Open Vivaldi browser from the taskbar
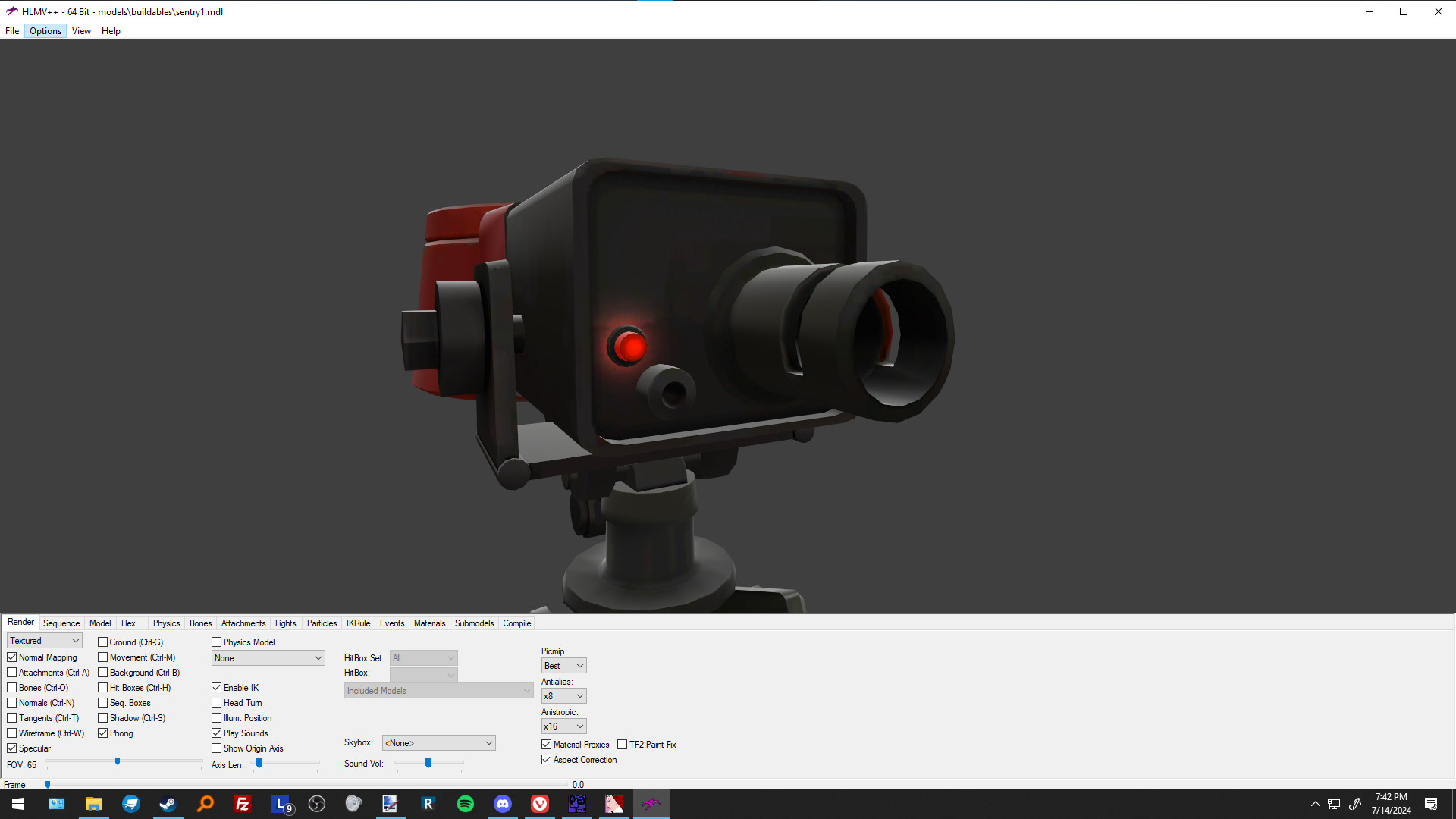The width and height of the screenshot is (1456, 819). 540,804
